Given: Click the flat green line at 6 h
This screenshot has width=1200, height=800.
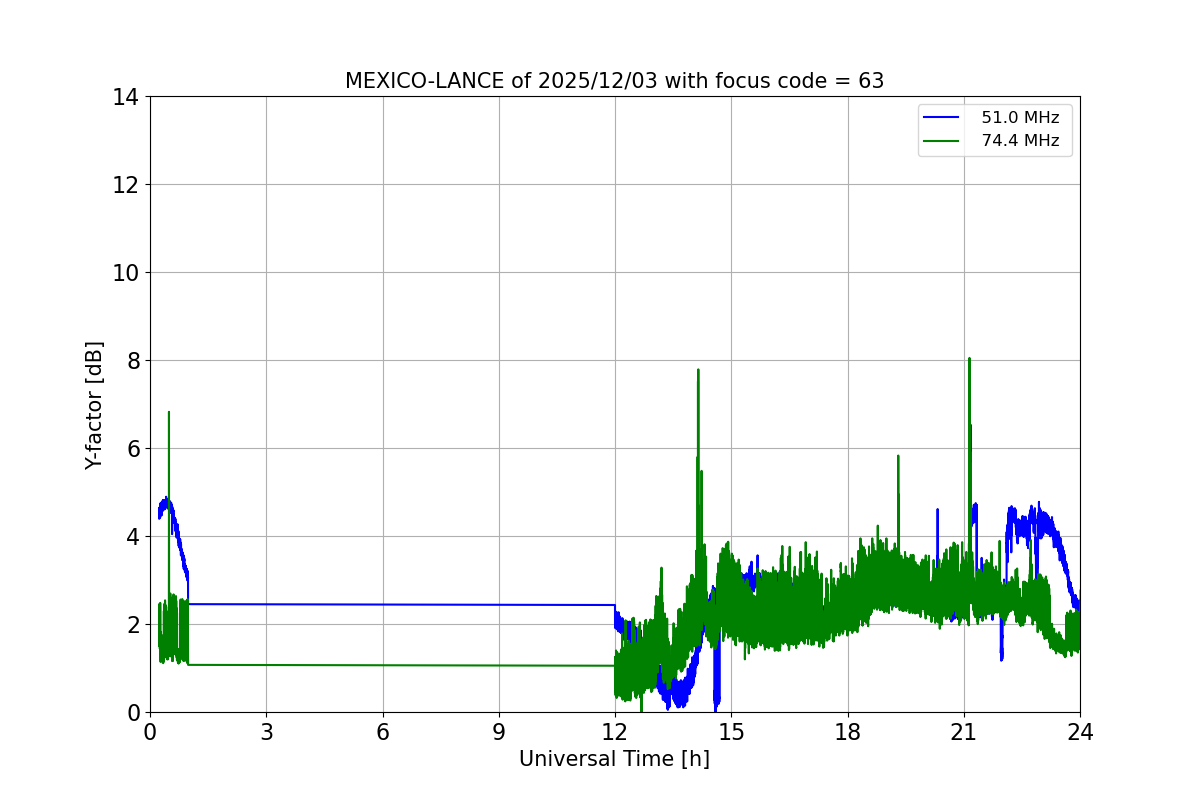Looking at the screenshot, I should coord(383,665).
